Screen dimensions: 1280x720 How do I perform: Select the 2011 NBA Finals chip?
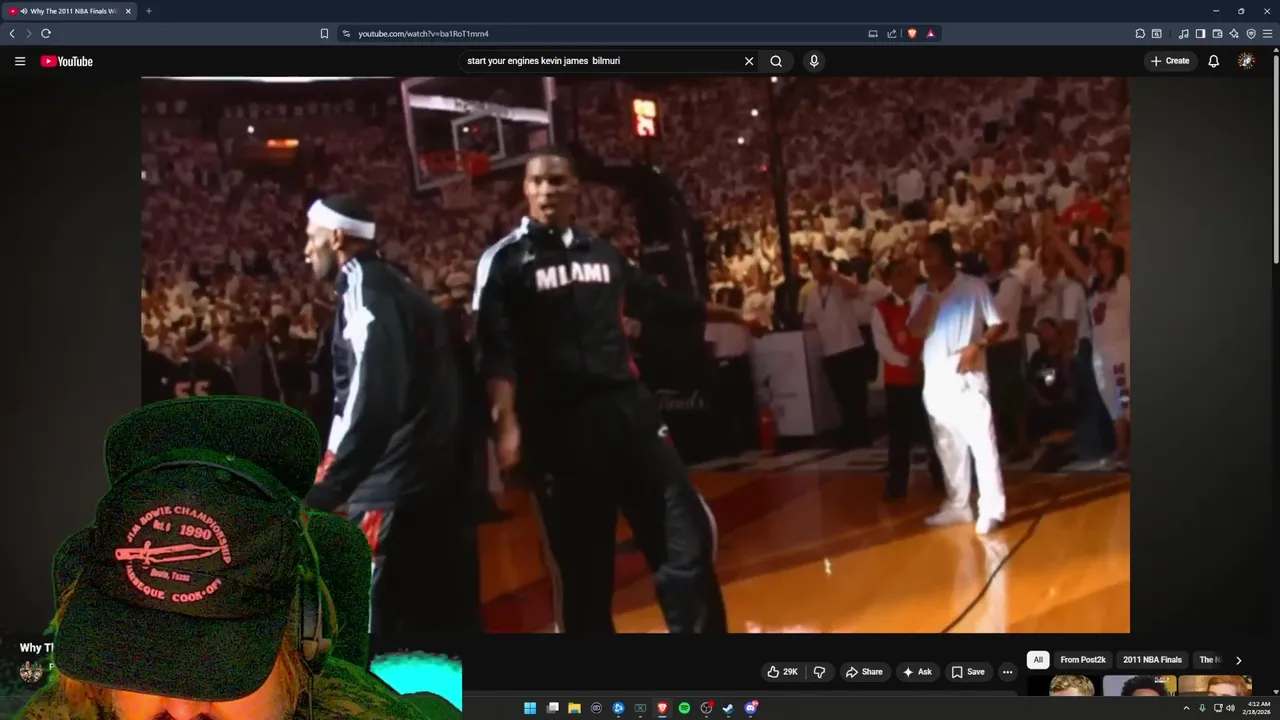pos(1152,660)
